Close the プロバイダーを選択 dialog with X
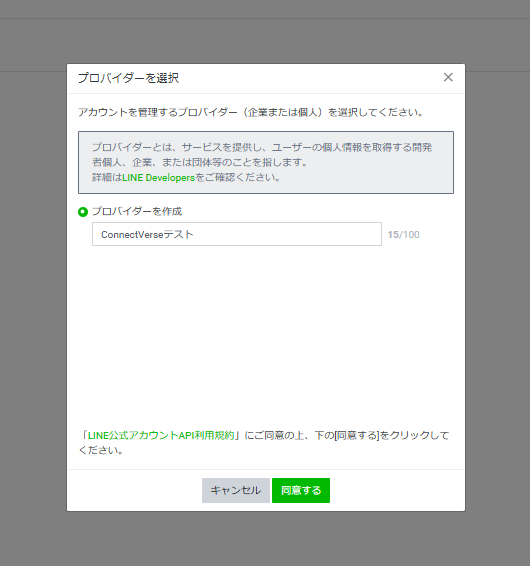The width and height of the screenshot is (530, 566). click(x=448, y=77)
